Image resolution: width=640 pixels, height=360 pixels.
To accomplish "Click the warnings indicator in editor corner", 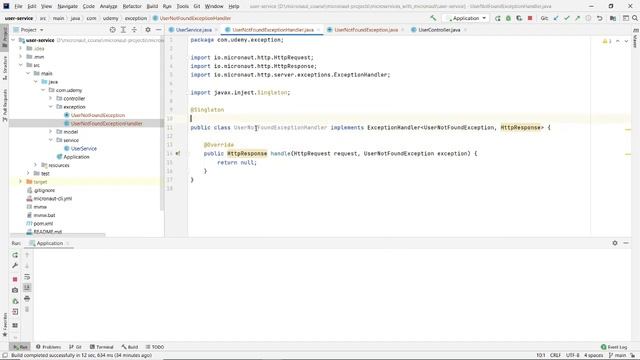I will coord(607,41).
